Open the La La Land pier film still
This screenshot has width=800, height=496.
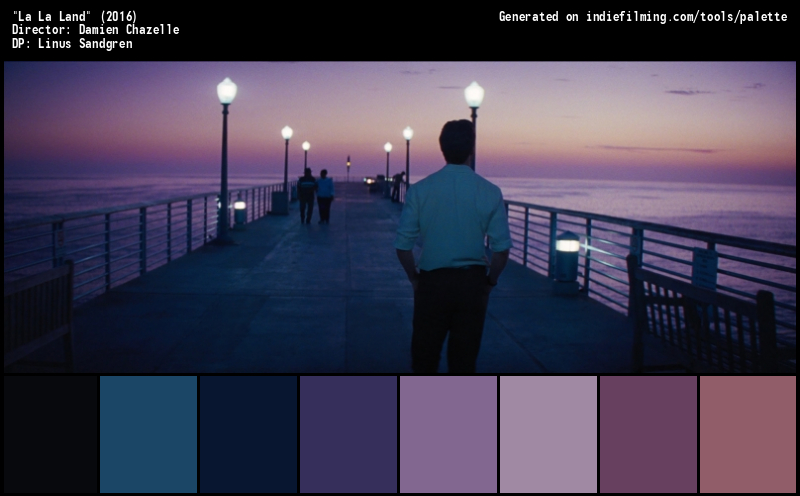400,217
